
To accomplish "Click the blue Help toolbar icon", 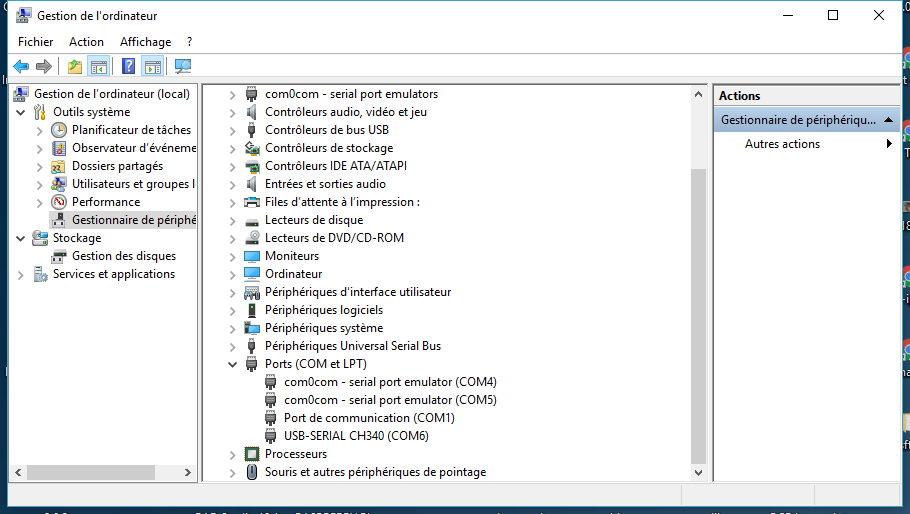I will coord(128,66).
